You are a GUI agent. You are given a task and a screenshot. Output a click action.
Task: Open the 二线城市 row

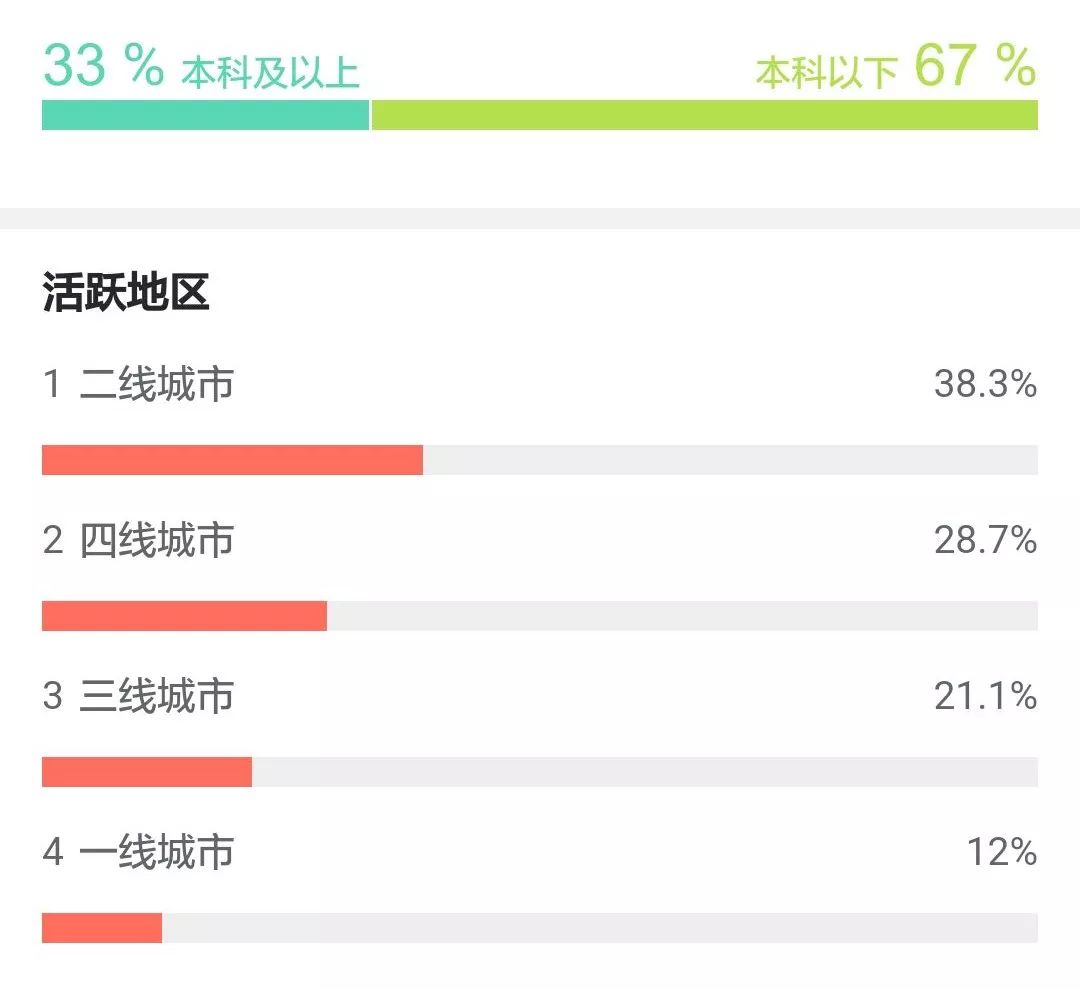point(156,384)
